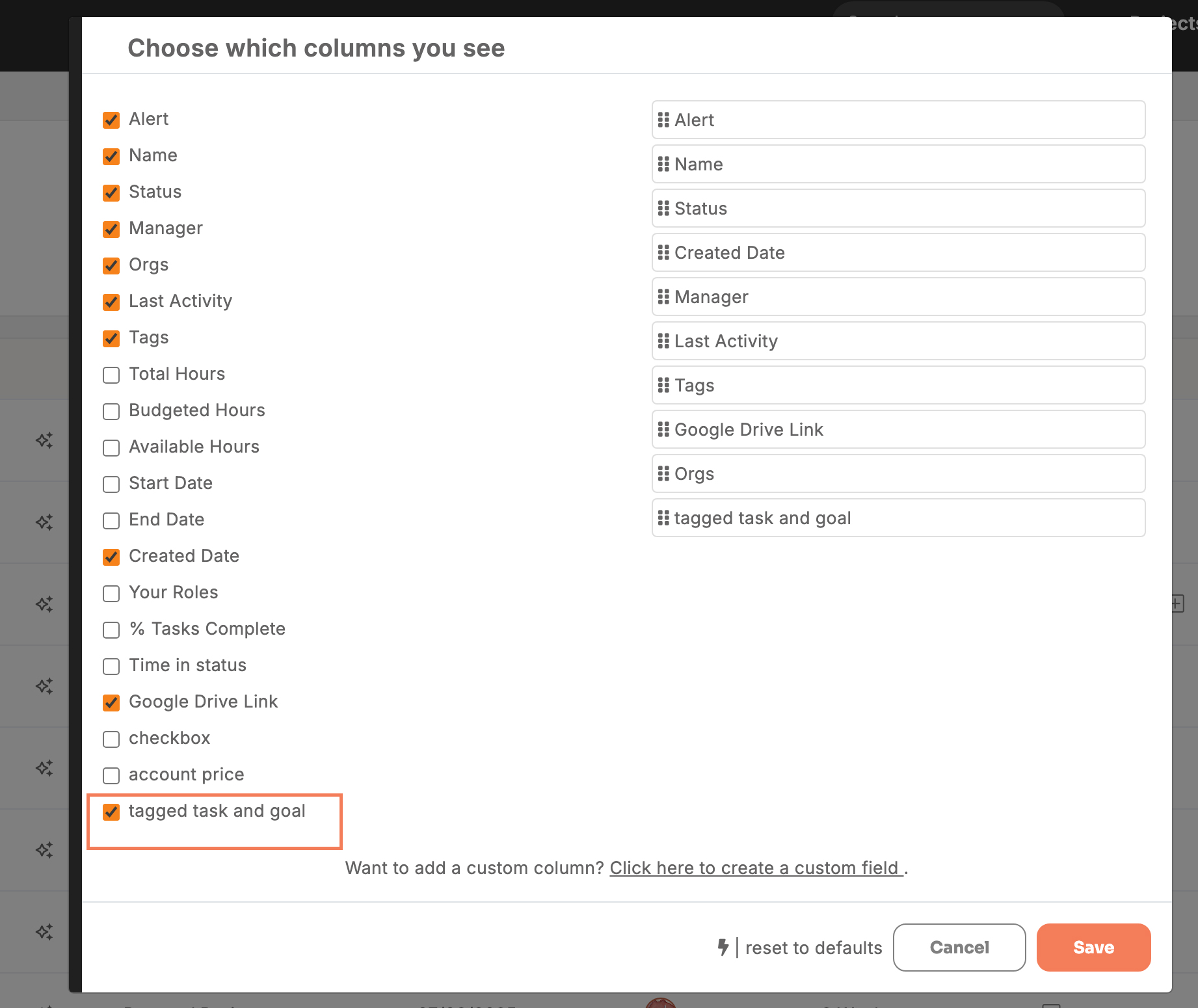This screenshot has width=1198, height=1008.
Task: Enable the Budgeted Hours column
Action: pyautogui.click(x=111, y=411)
